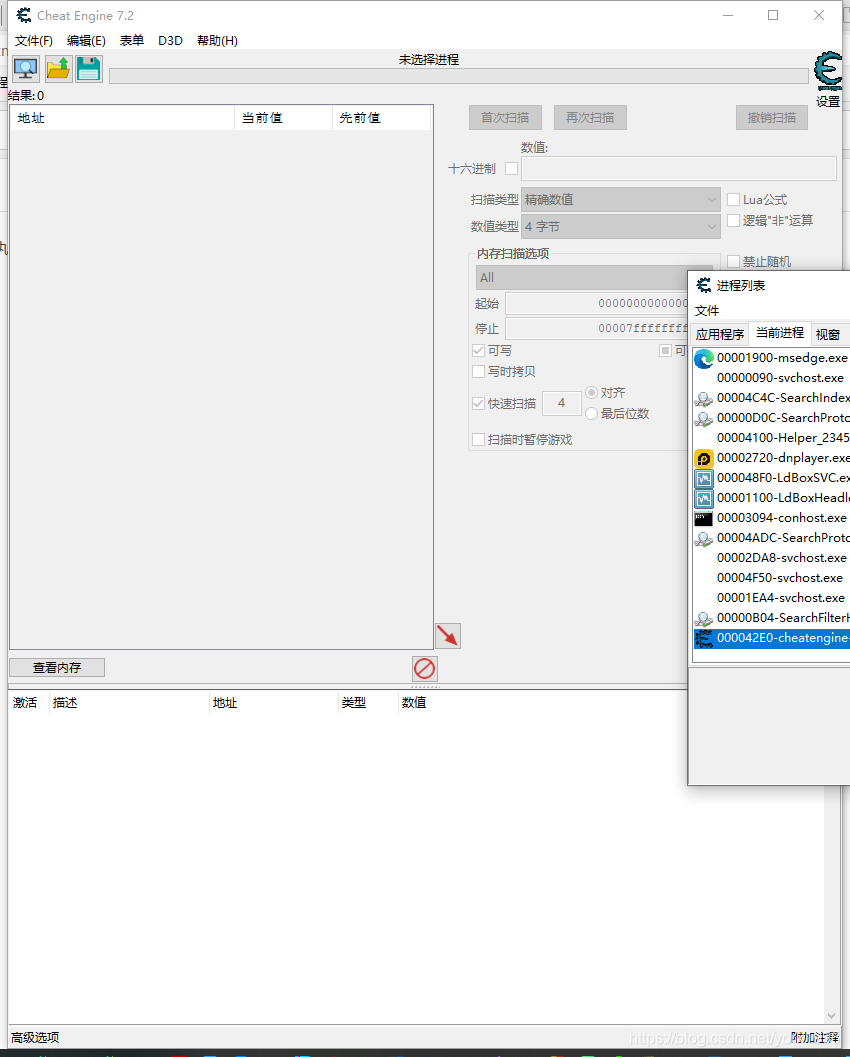Select the conhost.exe console icon

pyautogui.click(x=704, y=518)
